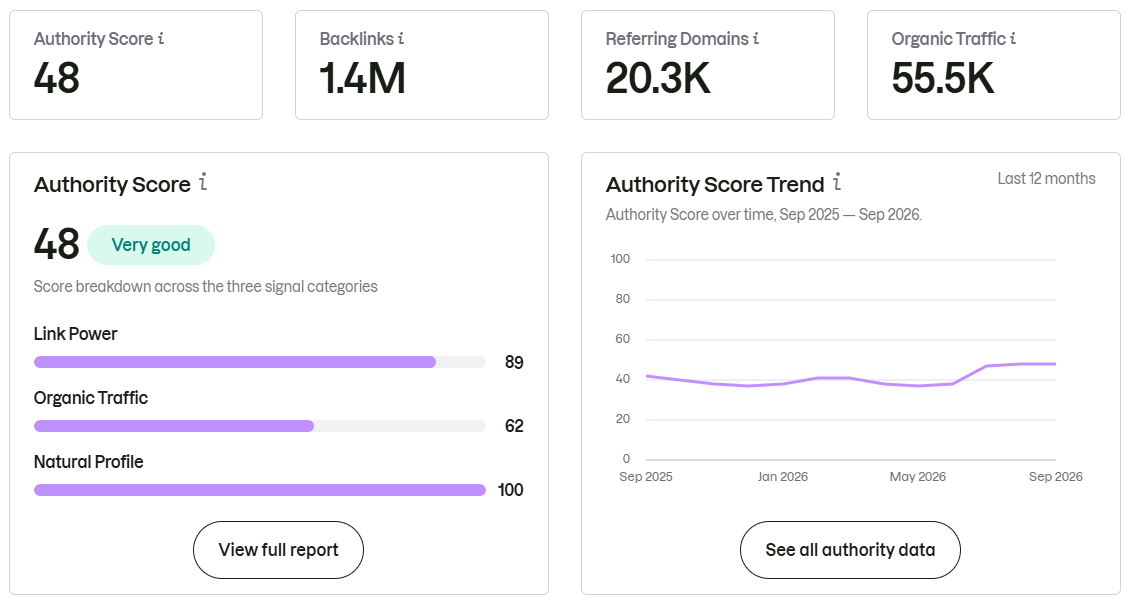1131x605 pixels.
Task: Click the Referring Domains card label
Action: (677, 39)
